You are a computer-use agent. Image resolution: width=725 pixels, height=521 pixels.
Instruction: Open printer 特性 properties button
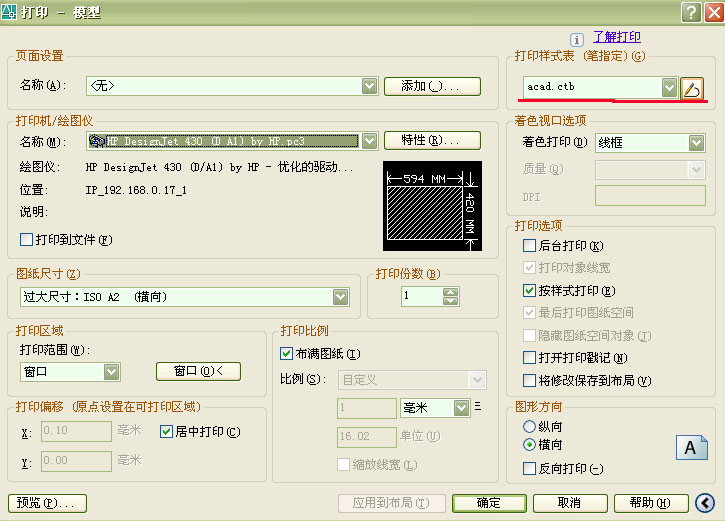432,141
